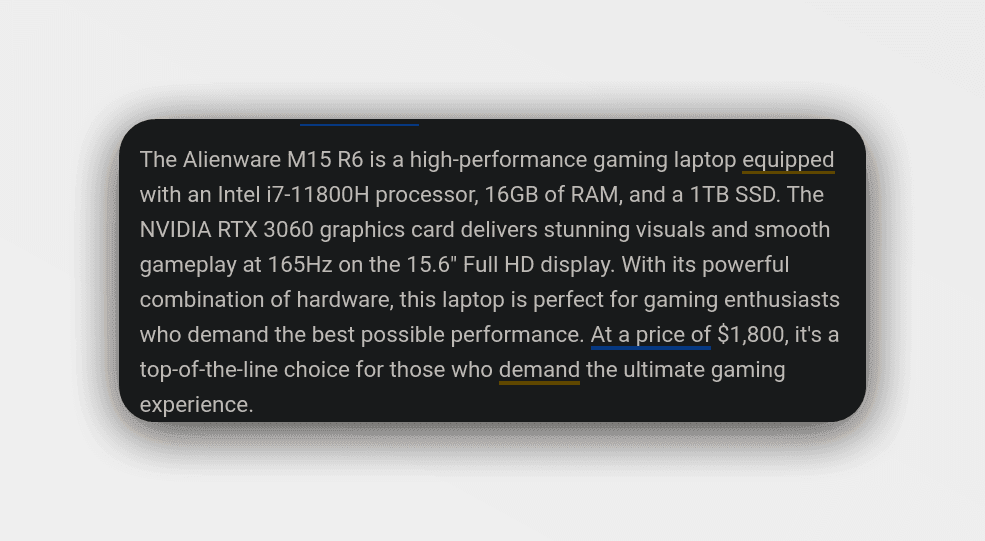
Task: Click the blue bar at the card's top edge
Action: (359, 125)
